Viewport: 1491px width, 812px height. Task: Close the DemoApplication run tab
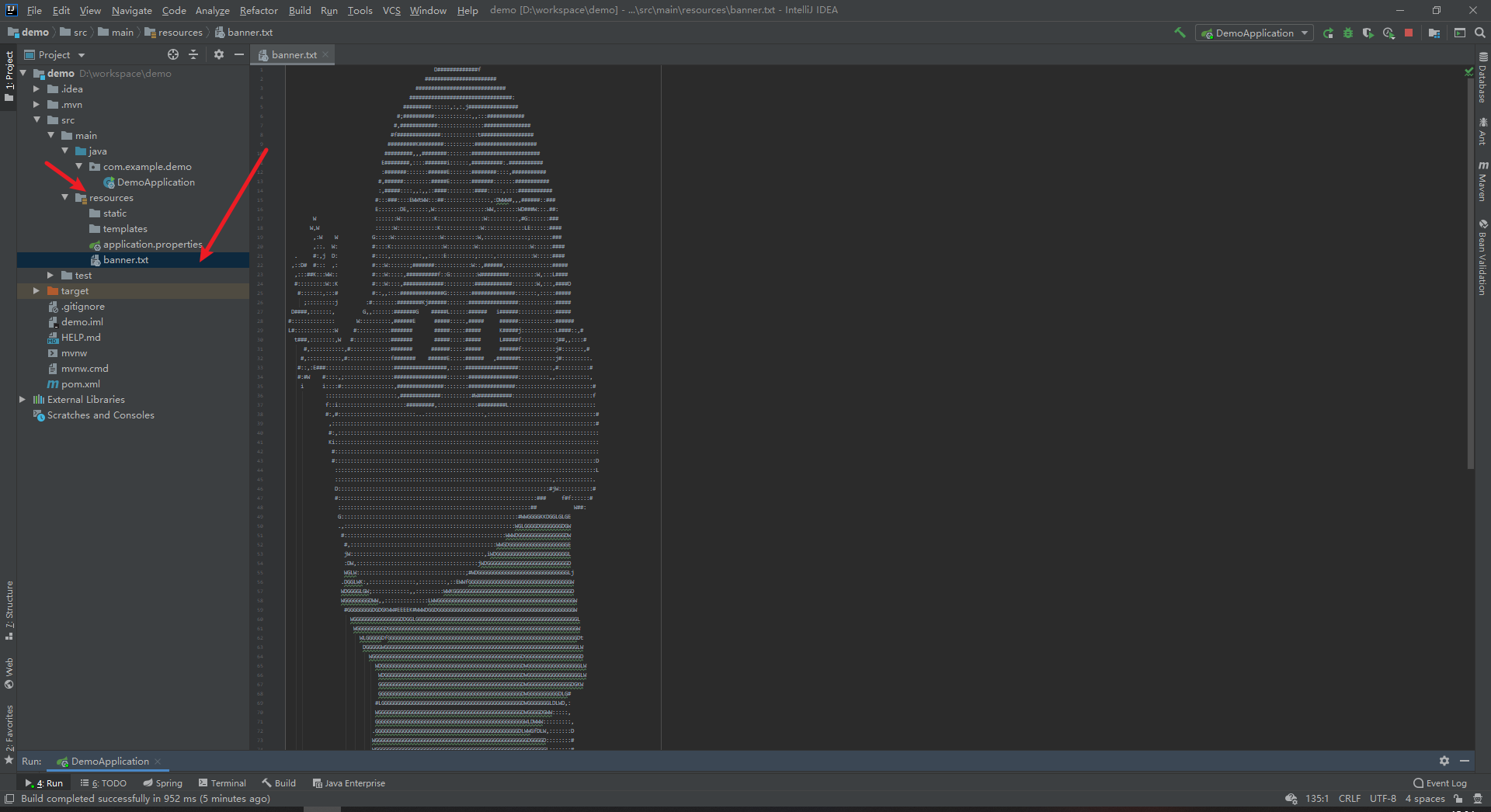click(158, 761)
